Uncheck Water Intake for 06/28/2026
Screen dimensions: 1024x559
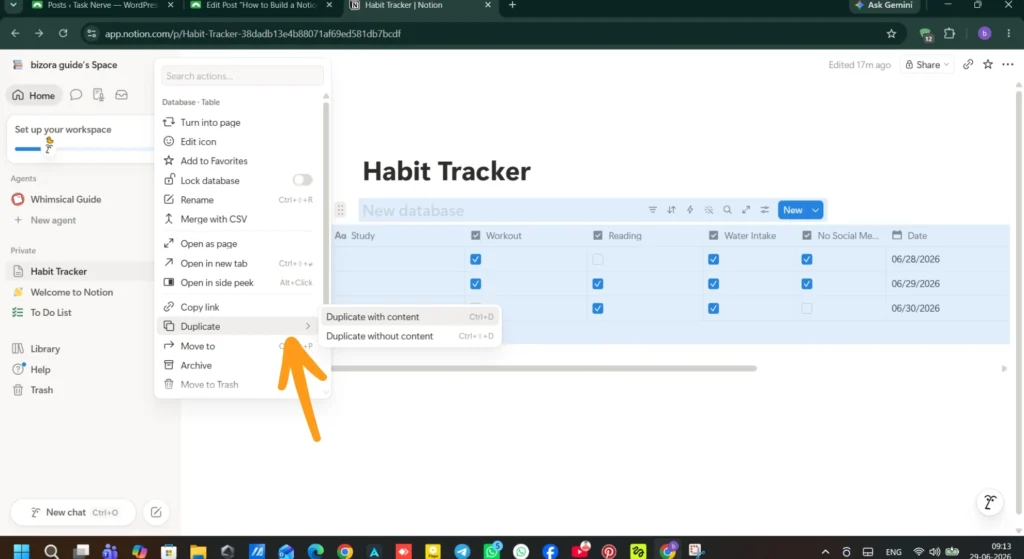click(x=713, y=259)
